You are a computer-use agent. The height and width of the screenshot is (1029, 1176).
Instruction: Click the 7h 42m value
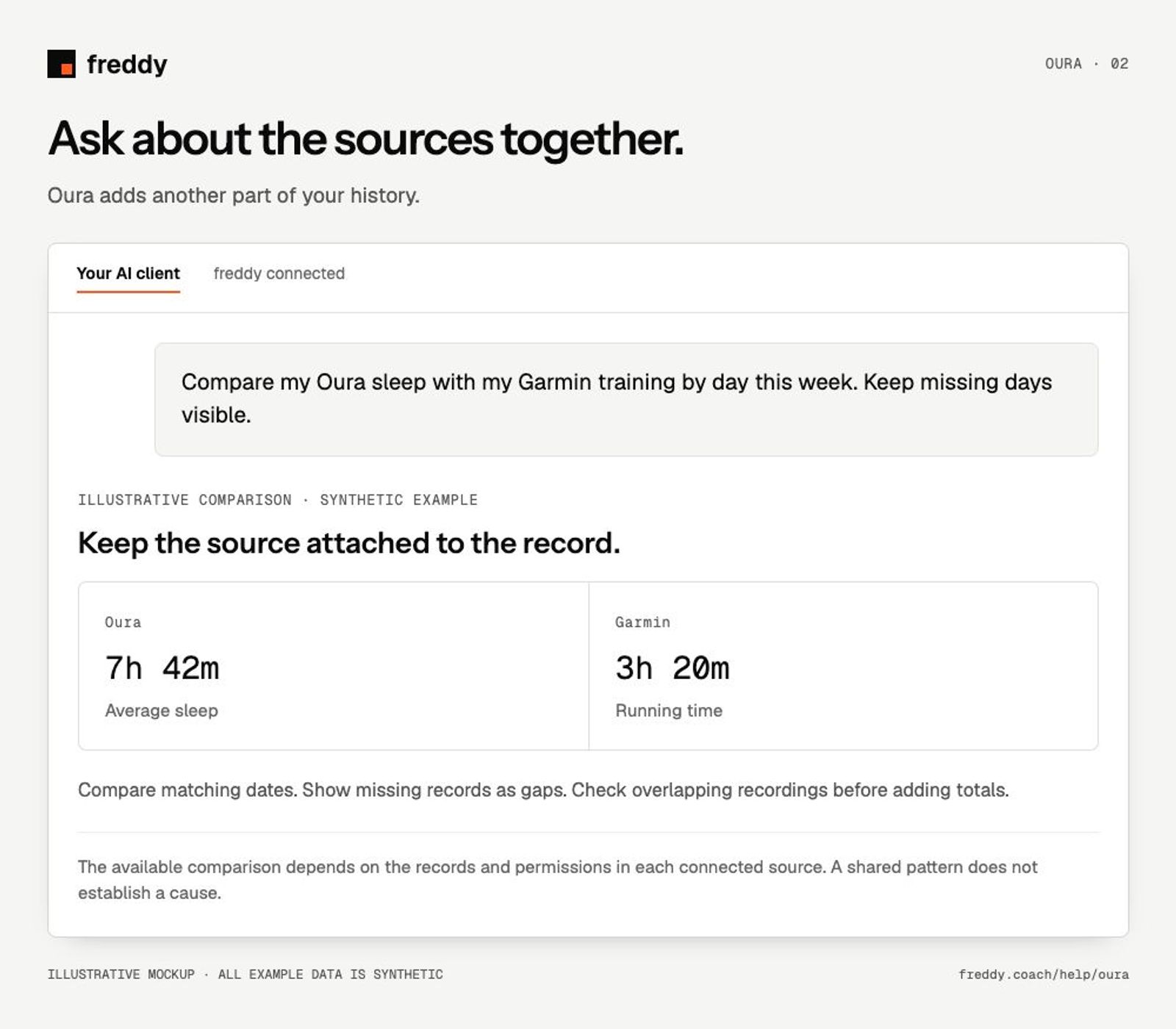162,668
